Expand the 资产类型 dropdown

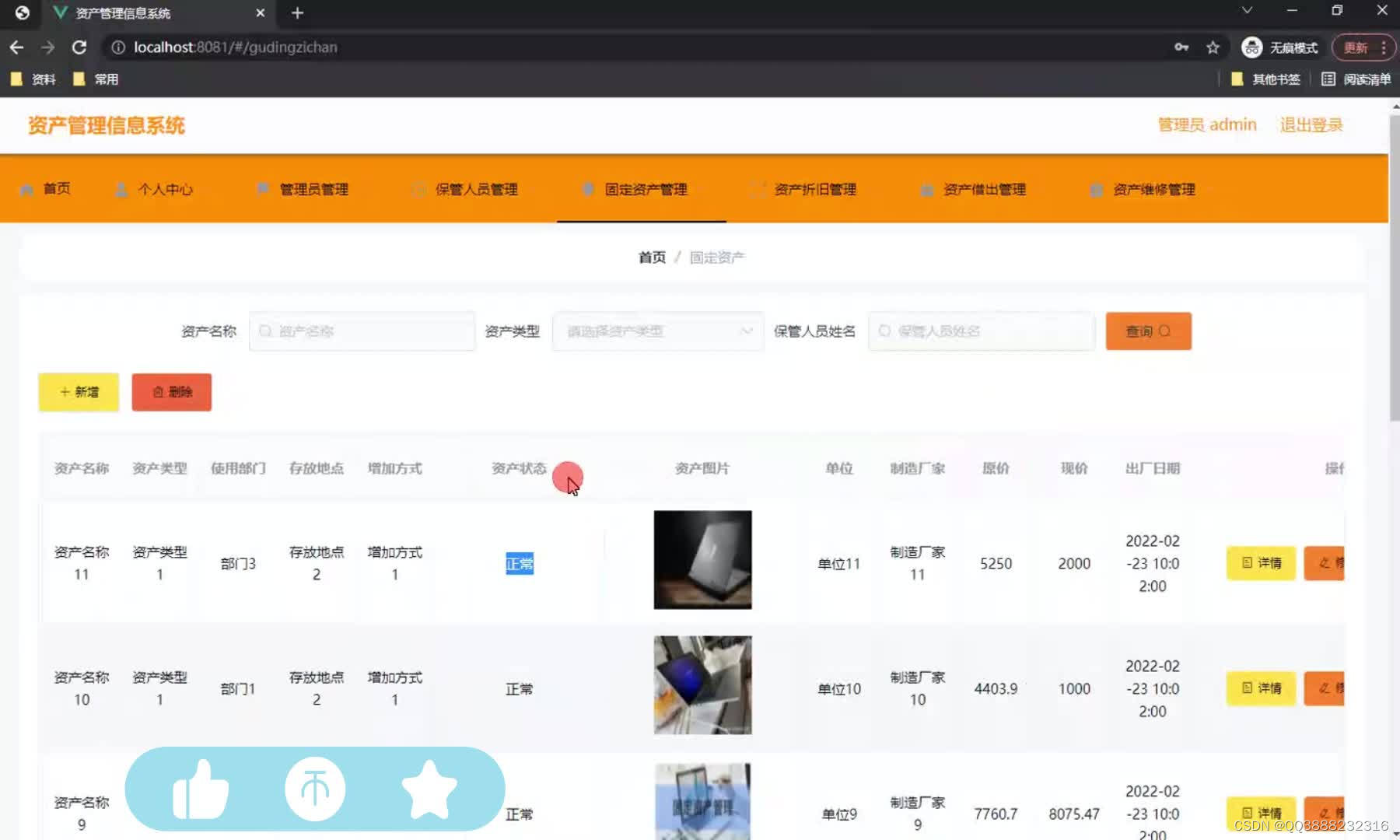(x=658, y=331)
